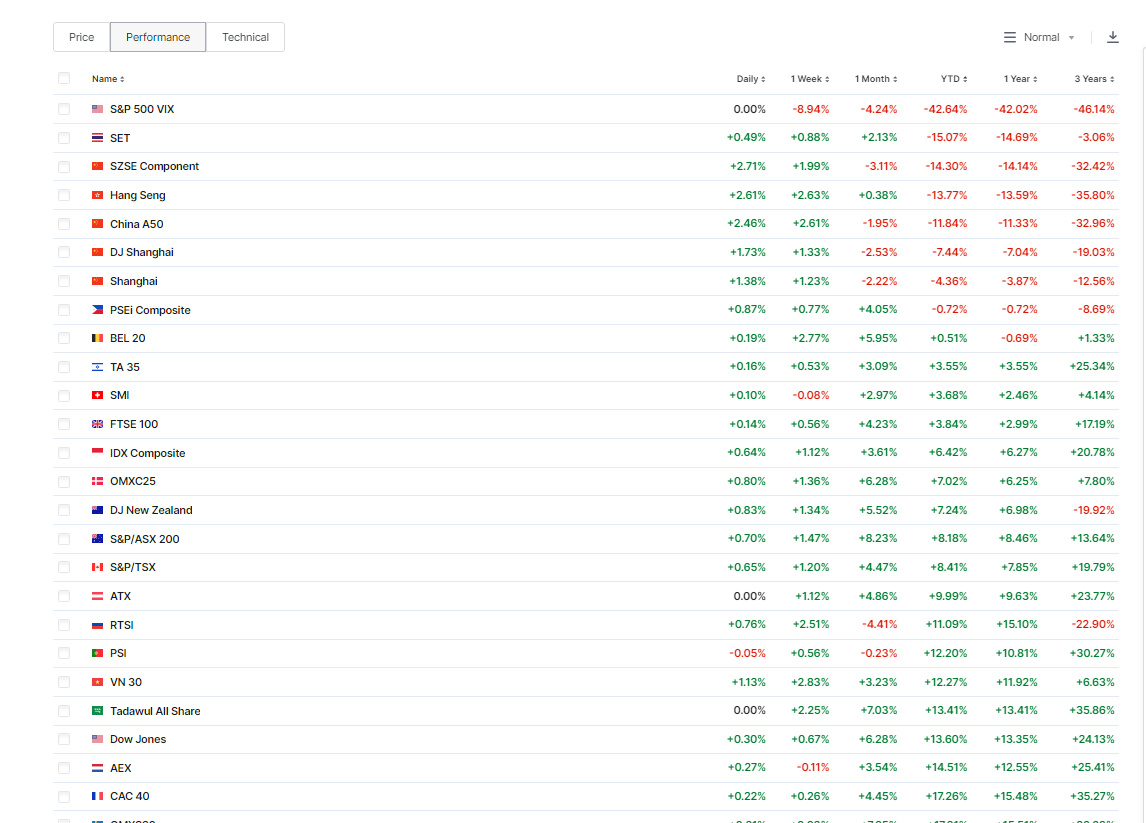Click the UK flag beside FTSE 100
This screenshot has height=823, width=1146.
pyautogui.click(x=97, y=424)
